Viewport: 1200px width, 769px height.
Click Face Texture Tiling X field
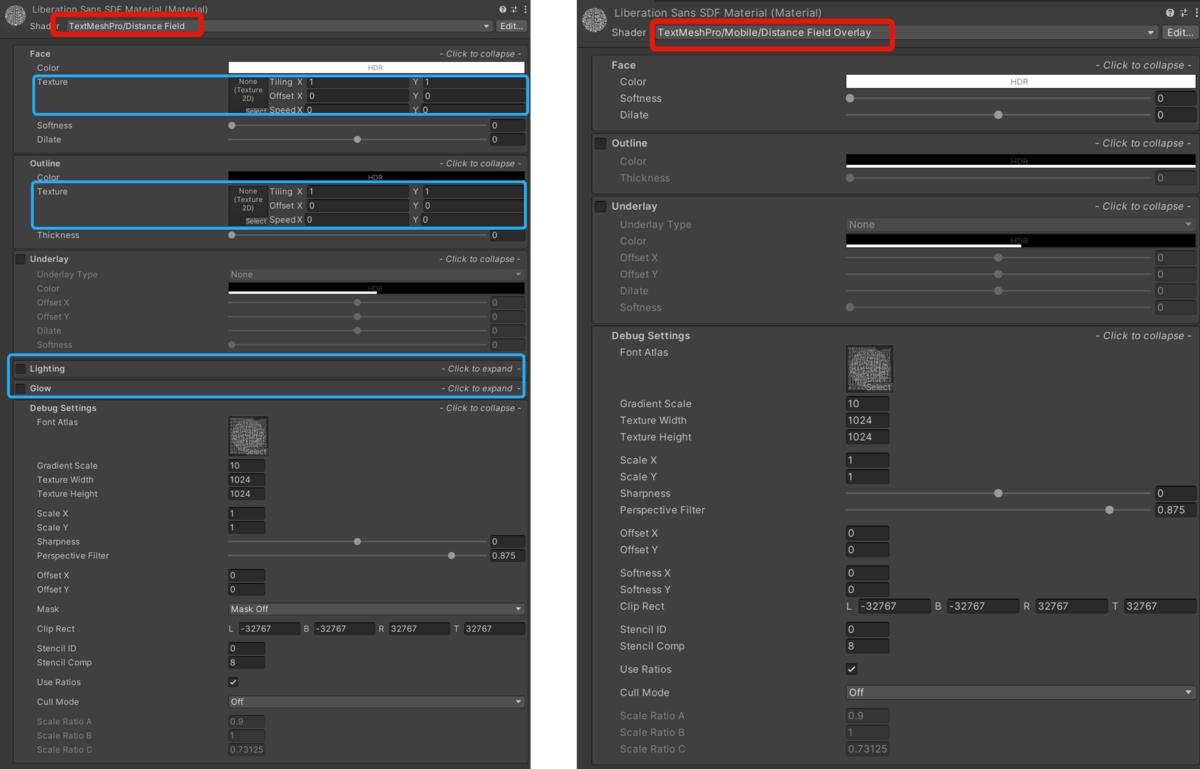tap(358, 82)
